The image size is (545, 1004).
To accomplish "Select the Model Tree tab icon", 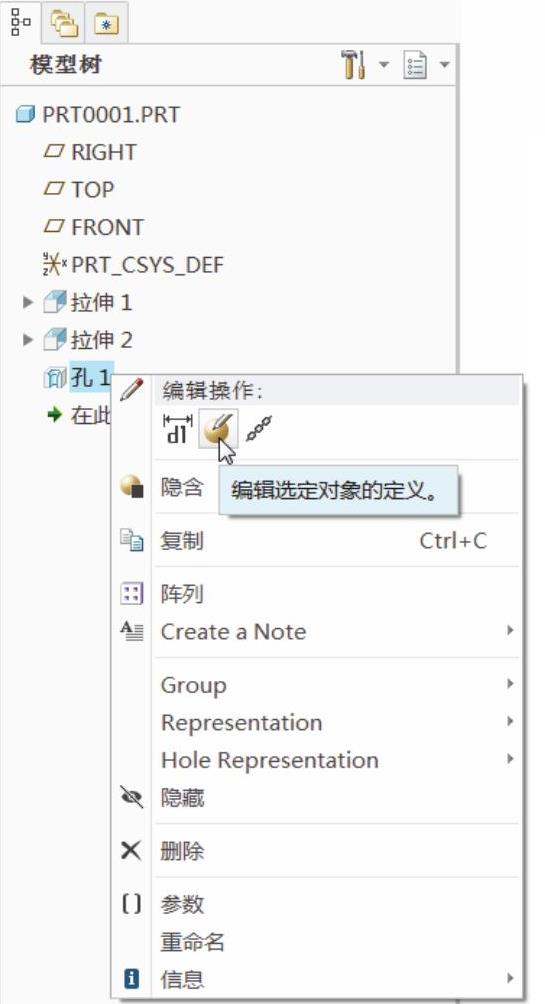I will [x=21, y=22].
